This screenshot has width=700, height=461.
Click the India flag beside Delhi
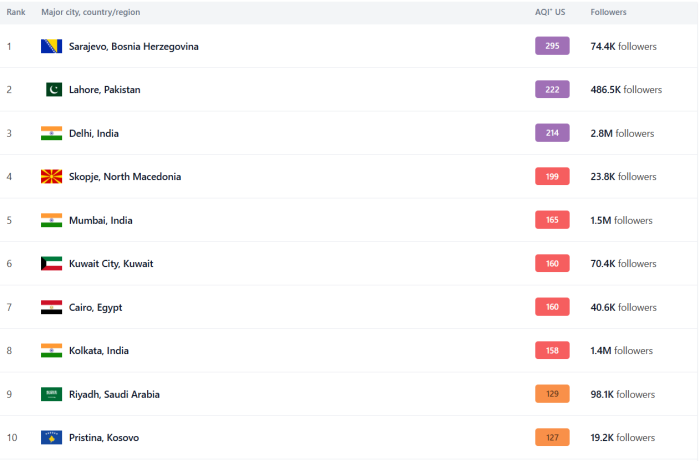(x=51, y=133)
